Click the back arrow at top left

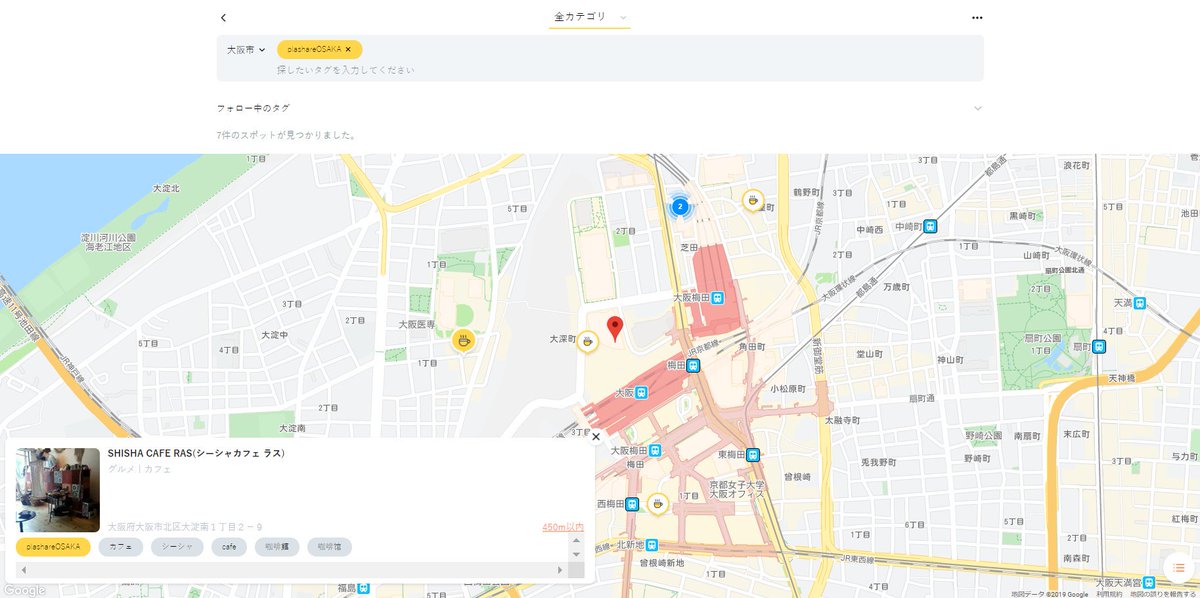coord(223,17)
